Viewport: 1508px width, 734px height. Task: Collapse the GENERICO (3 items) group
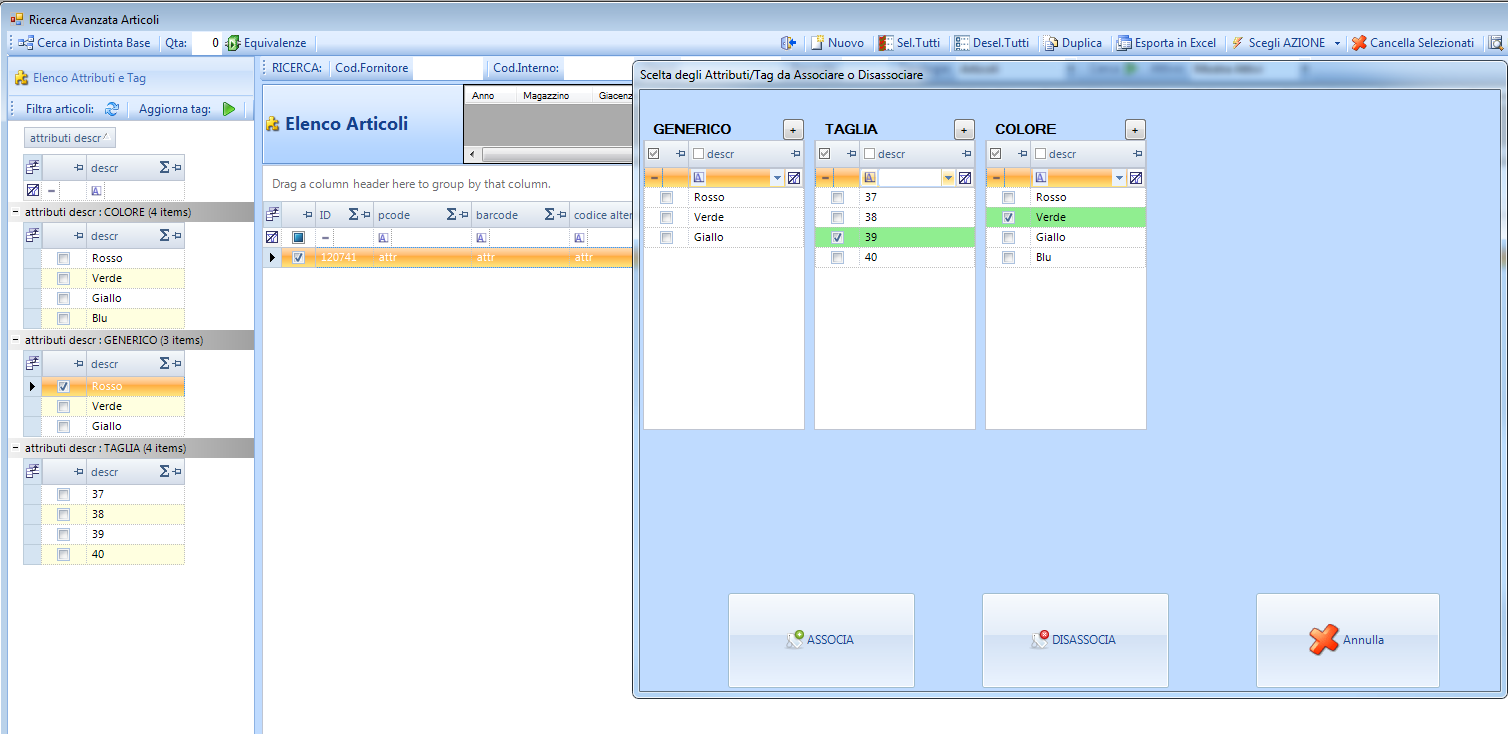[x=15, y=340]
